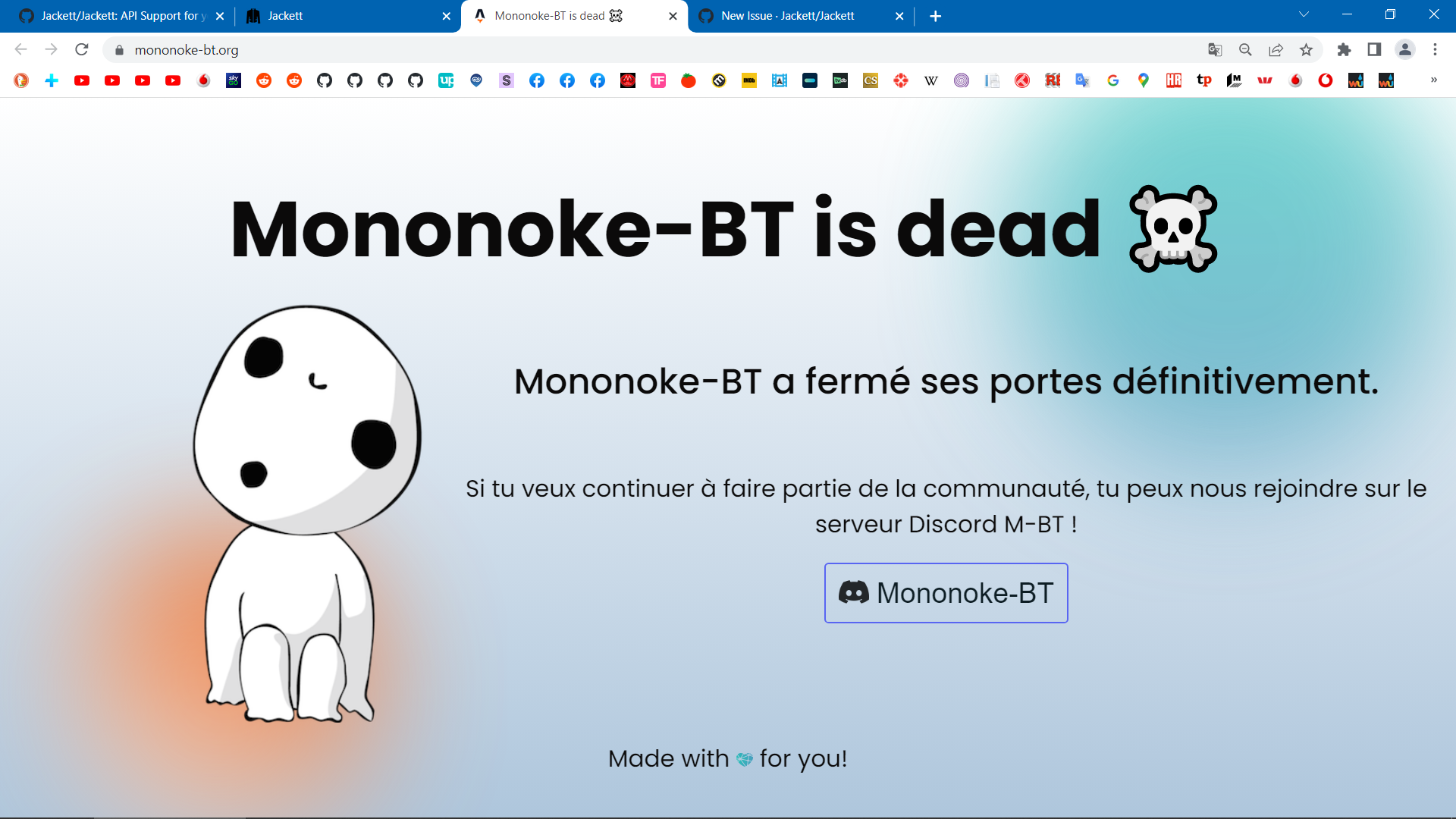Open the tab search dropdown

pyautogui.click(x=1303, y=14)
